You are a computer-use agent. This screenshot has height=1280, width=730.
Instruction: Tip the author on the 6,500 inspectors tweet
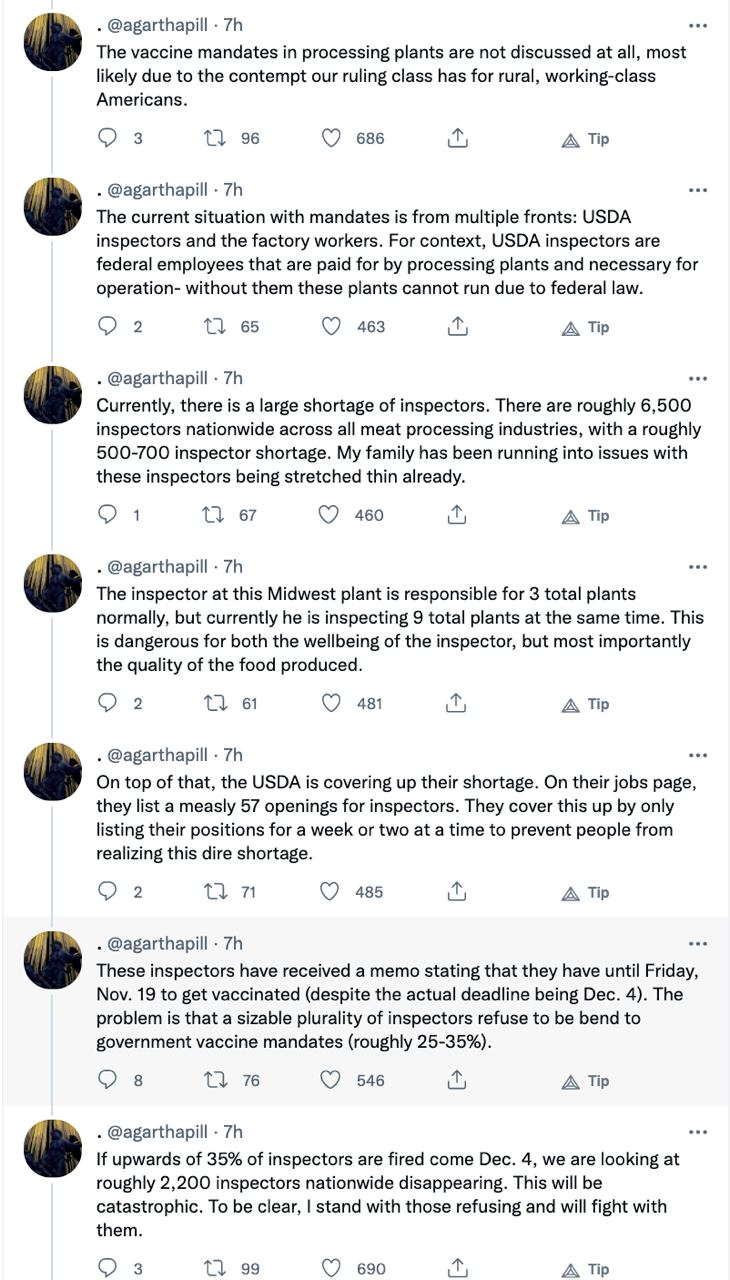tap(586, 516)
